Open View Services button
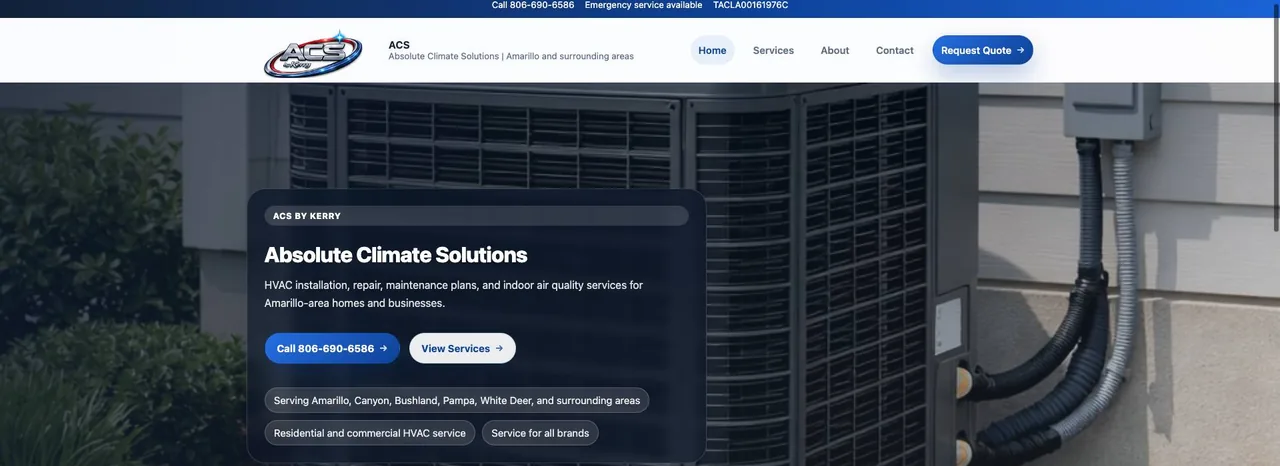This screenshot has height=466, width=1280. tap(462, 348)
